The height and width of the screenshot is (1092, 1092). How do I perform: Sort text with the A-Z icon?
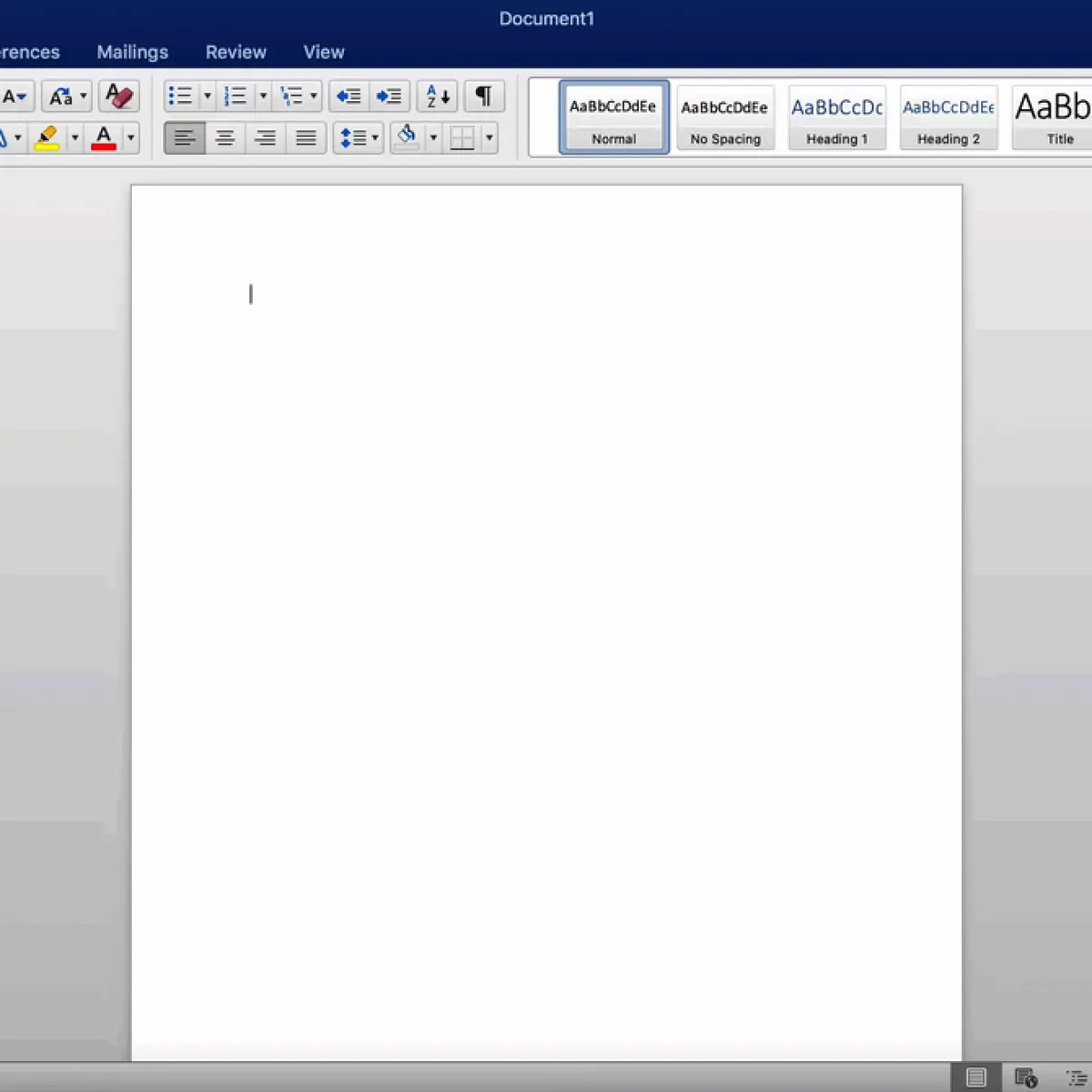pyautogui.click(x=438, y=96)
